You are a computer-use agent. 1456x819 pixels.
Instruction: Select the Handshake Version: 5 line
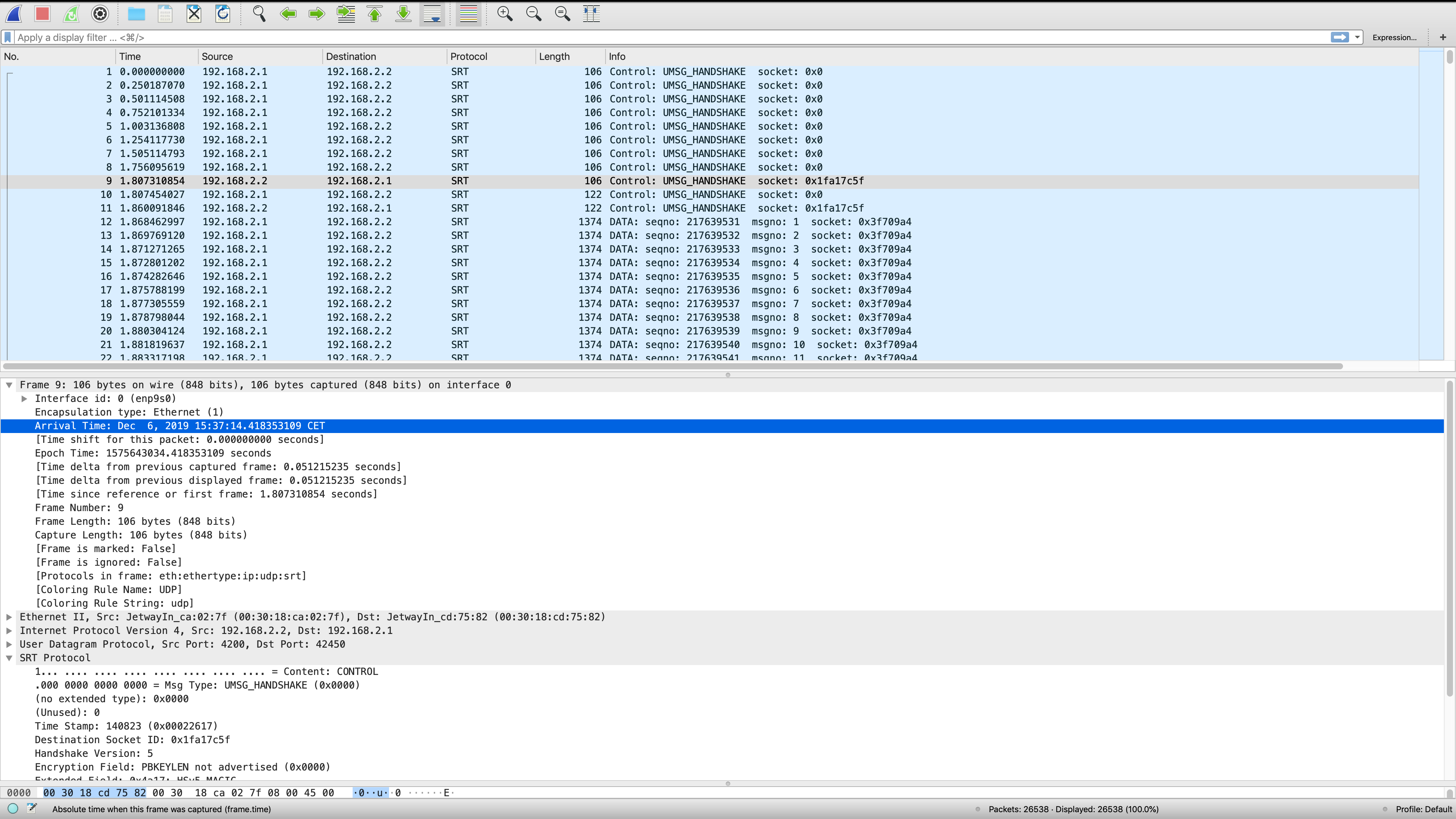[x=722, y=753]
